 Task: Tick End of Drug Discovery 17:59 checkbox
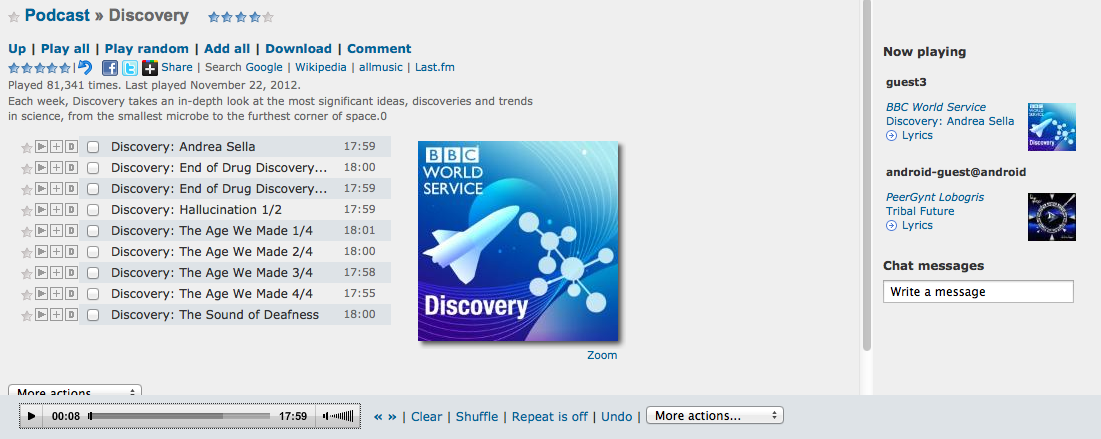93,190
